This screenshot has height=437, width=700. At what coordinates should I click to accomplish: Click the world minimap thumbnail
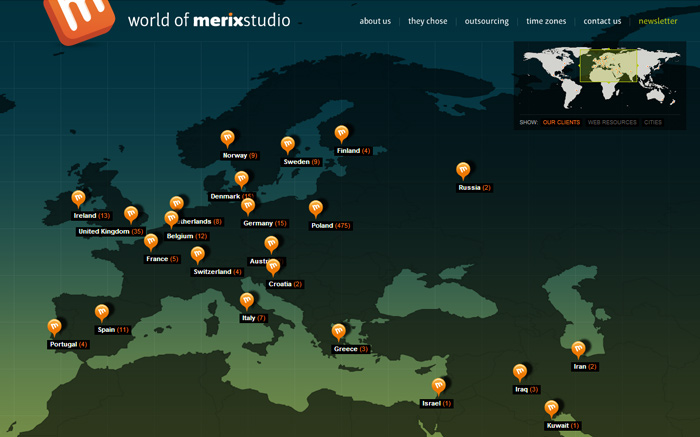pyautogui.click(x=602, y=77)
